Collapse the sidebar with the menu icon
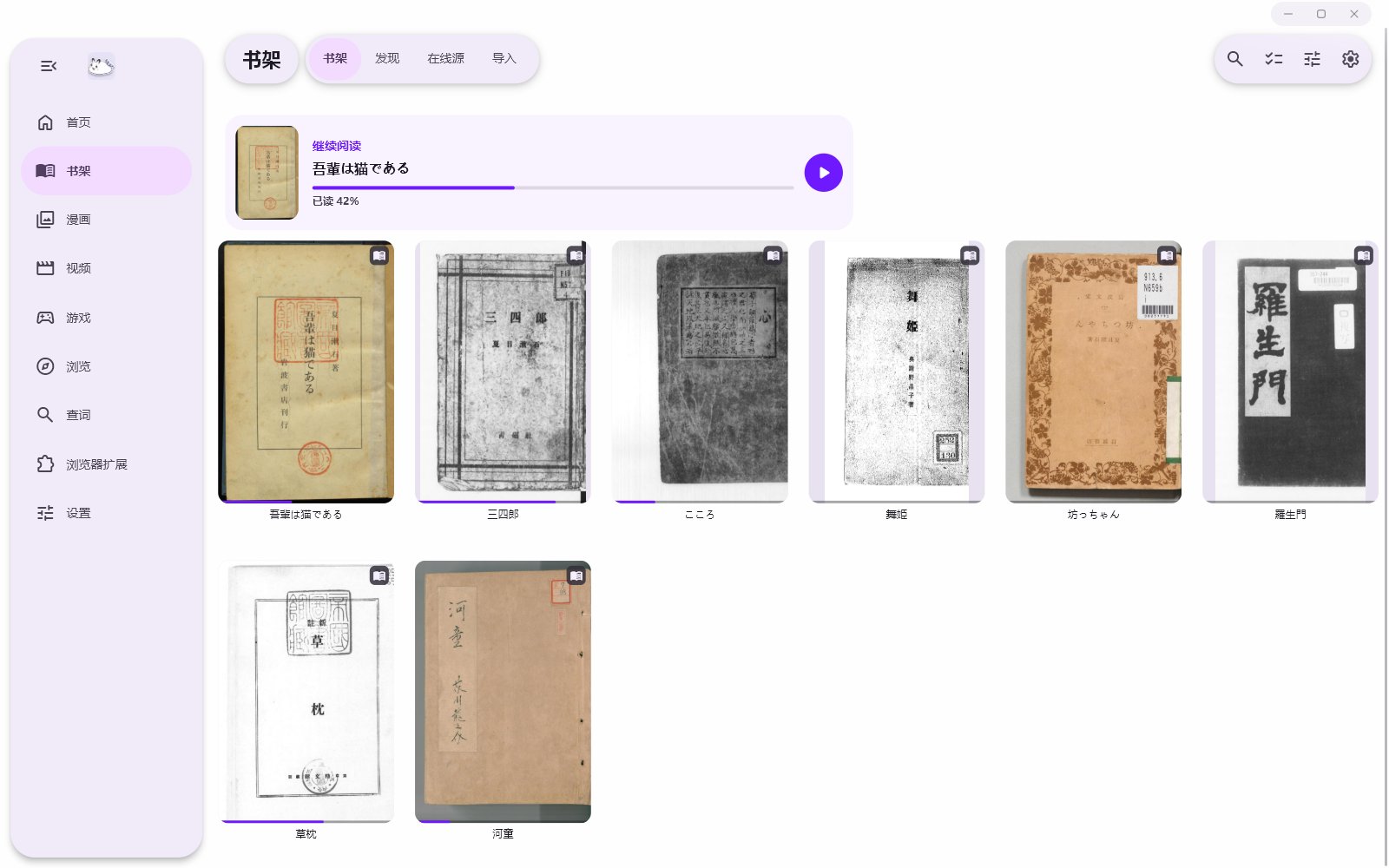The height and width of the screenshot is (868, 1389). pos(49,66)
